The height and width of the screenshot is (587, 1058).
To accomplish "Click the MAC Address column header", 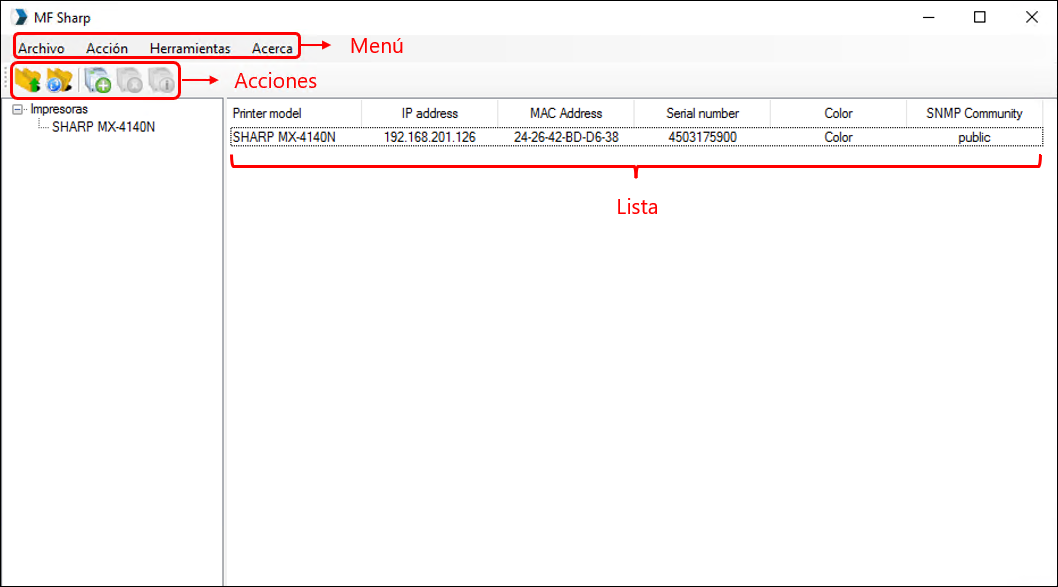I will [x=566, y=113].
